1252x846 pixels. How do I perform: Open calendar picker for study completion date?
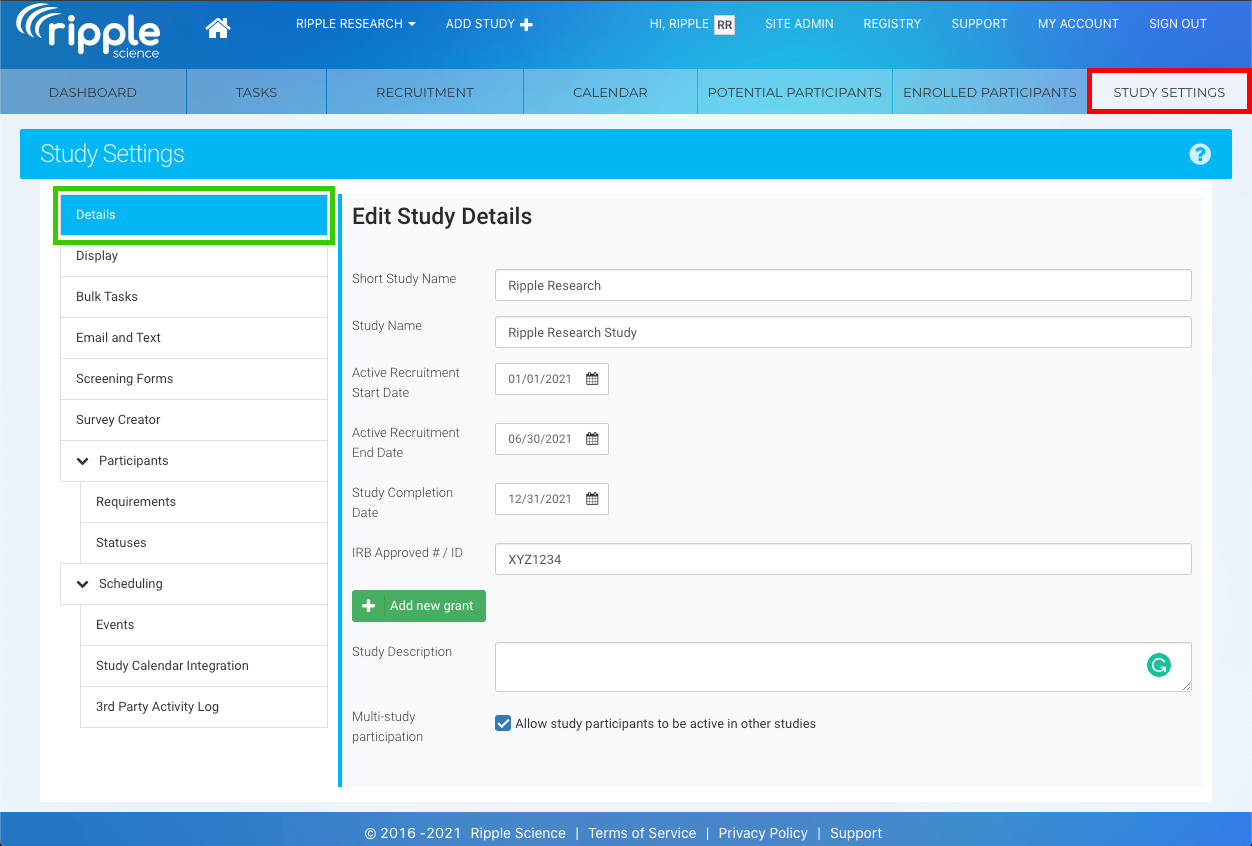(592, 499)
